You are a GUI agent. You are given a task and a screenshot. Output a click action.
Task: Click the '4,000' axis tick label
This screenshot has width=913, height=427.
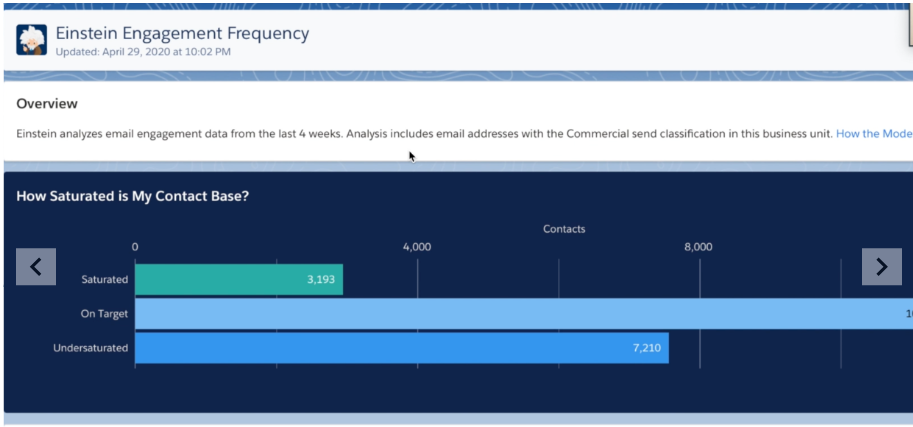pyautogui.click(x=417, y=247)
